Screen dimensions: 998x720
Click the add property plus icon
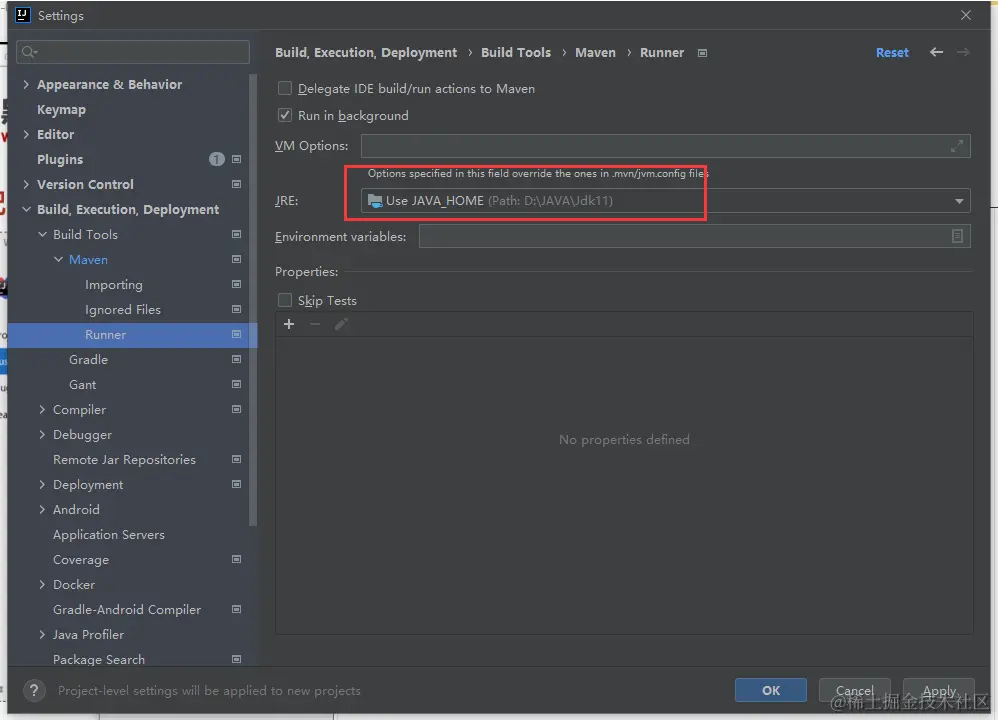[289, 324]
